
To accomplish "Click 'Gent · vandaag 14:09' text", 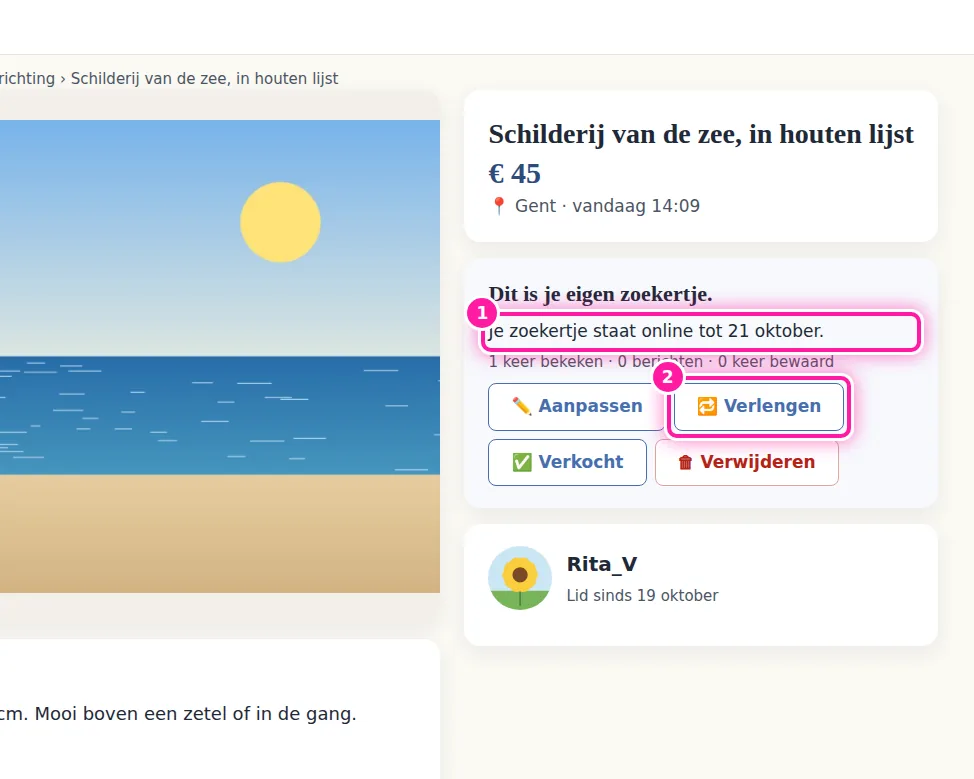I will coord(607,206).
